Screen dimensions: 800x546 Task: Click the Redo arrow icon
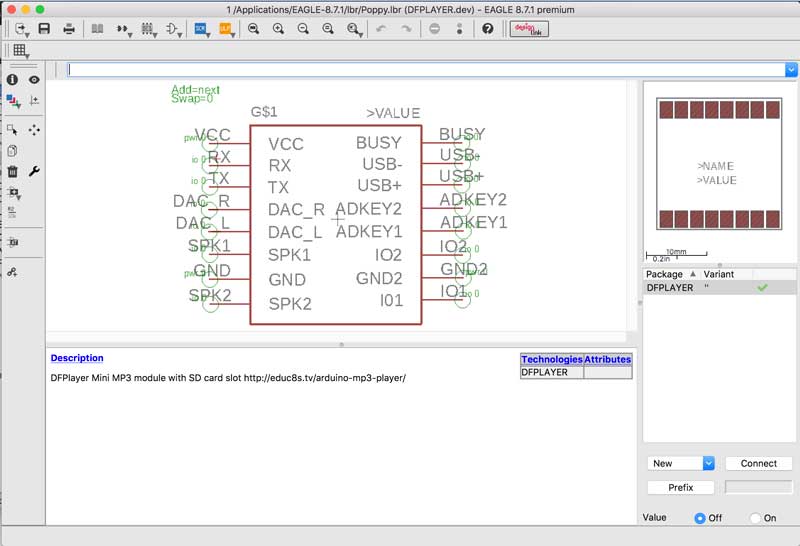click(x=406, y=29)
